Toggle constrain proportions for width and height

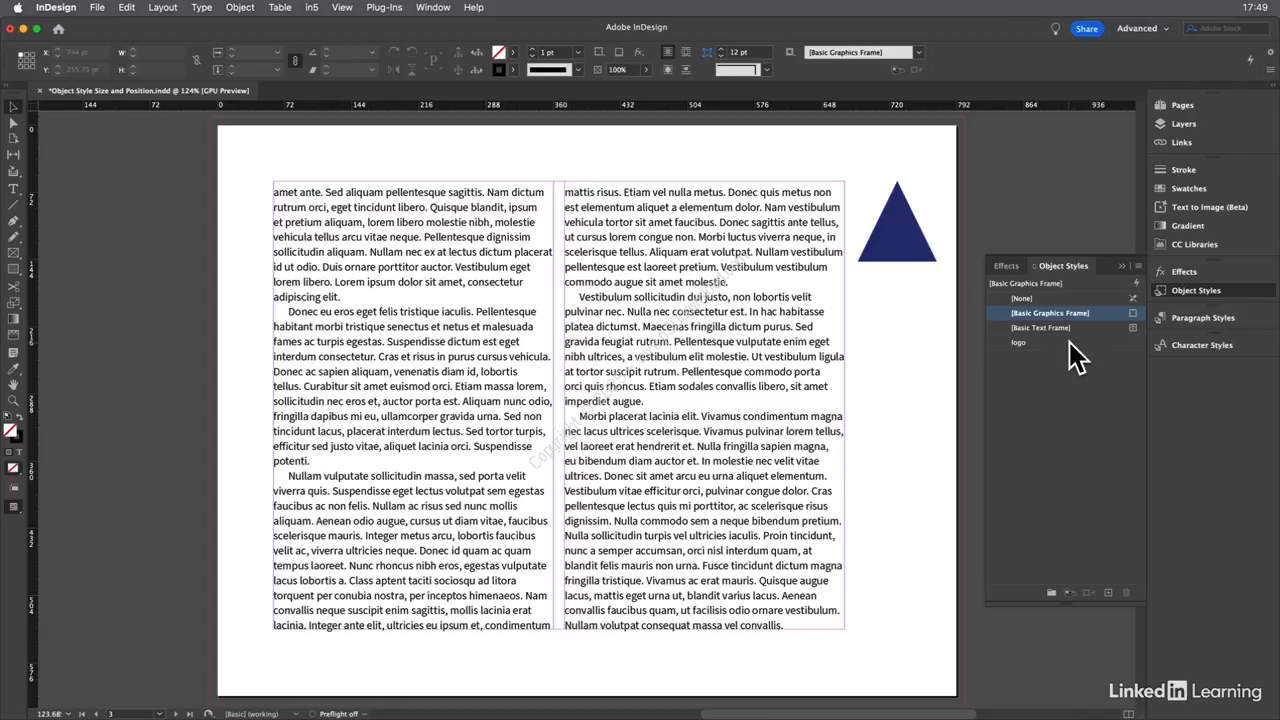[x=196, y=60]
